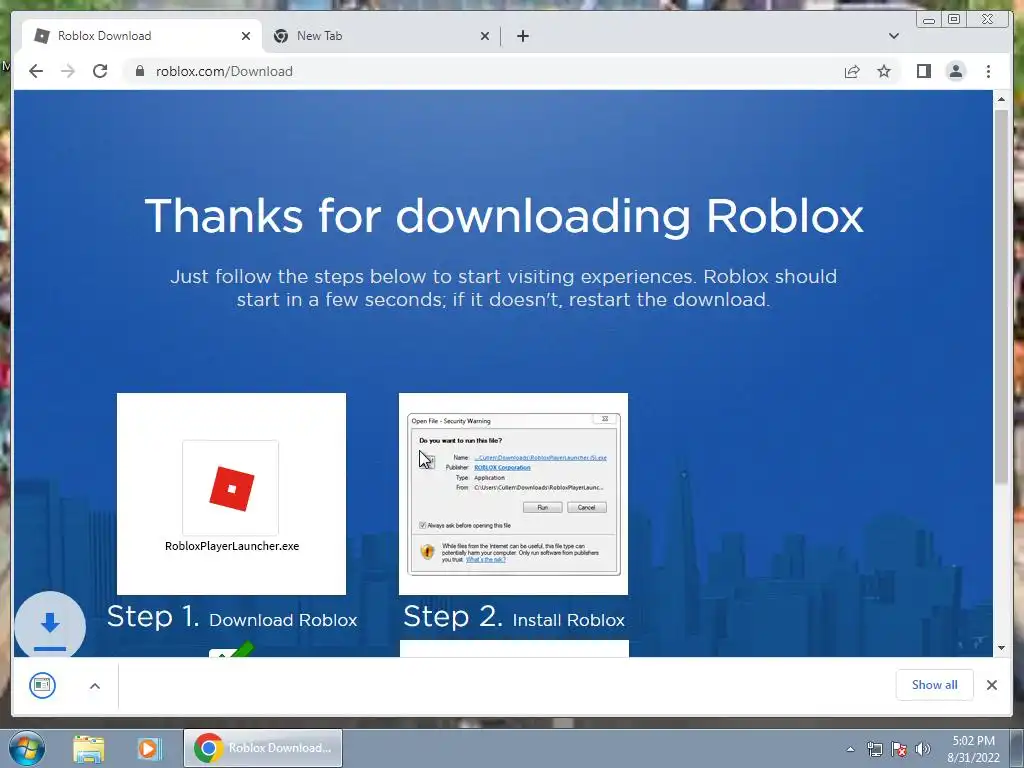Expand the download item options chevron
Viewport: 1024px width, 768px height.
point(95,686)
